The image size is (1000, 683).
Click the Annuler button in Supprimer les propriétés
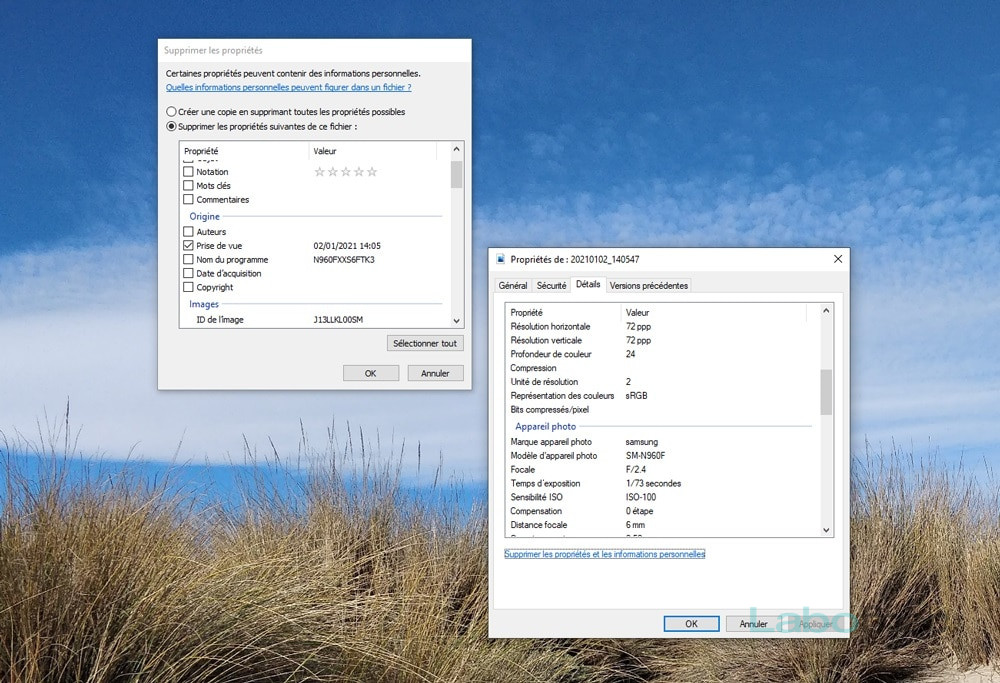435,373
